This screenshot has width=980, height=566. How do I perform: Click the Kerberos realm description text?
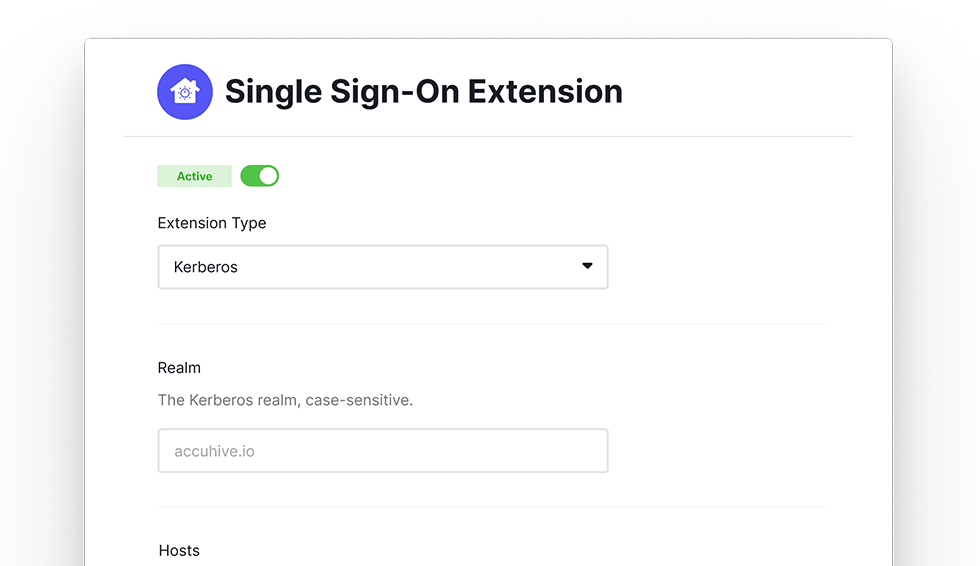(x=285, y=400)
